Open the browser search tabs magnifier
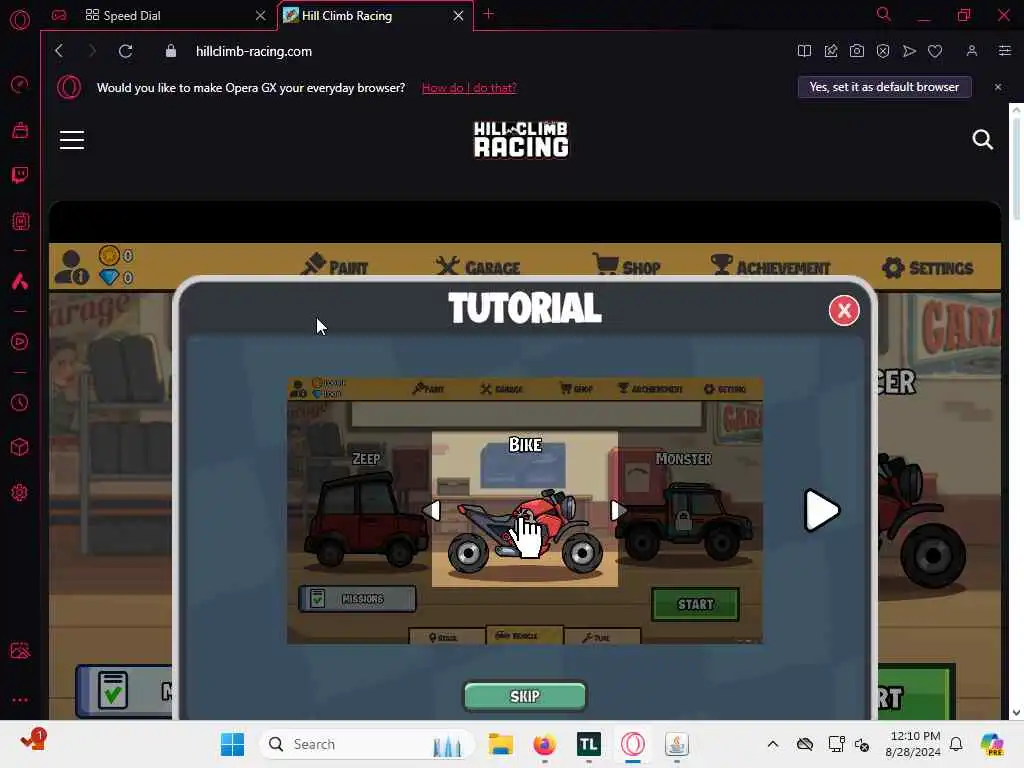 click(883, 14)
